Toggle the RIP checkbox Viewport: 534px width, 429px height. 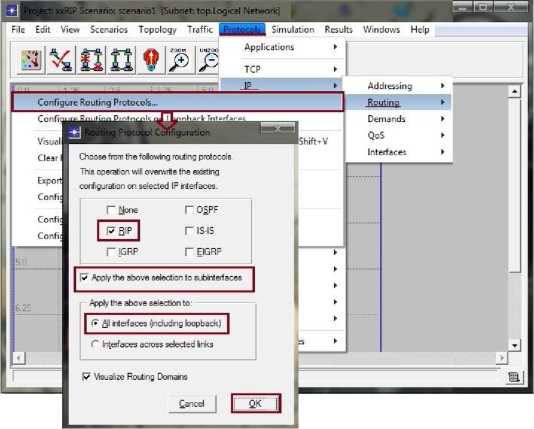[111, 231]
